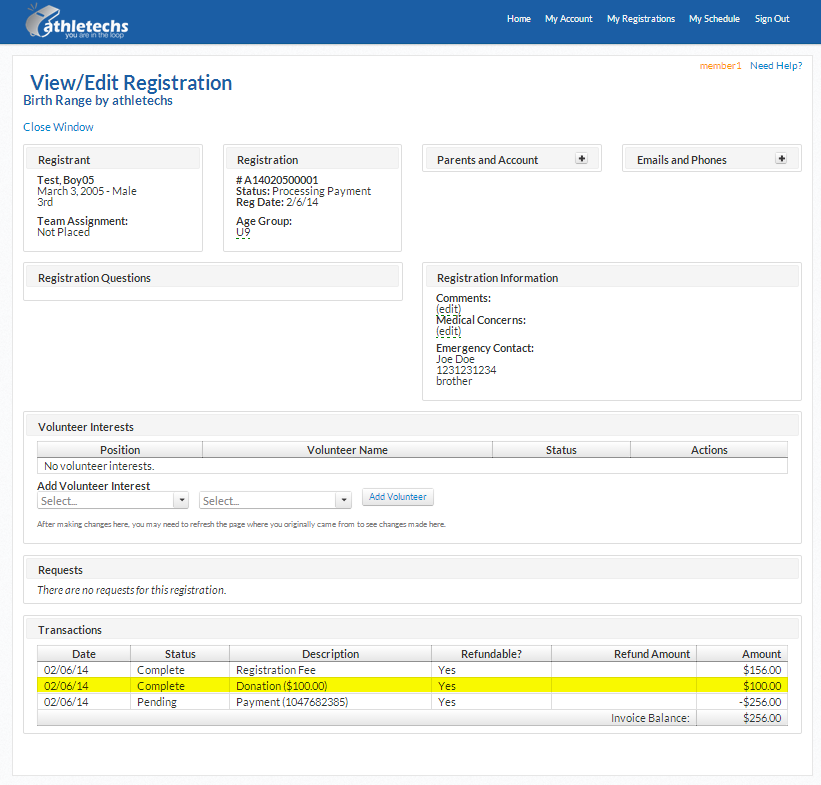Click emergency contact name Joe Doe
The width and height of the screenshot is (821, 785).
pyautogui.click(x=455, y=359)
